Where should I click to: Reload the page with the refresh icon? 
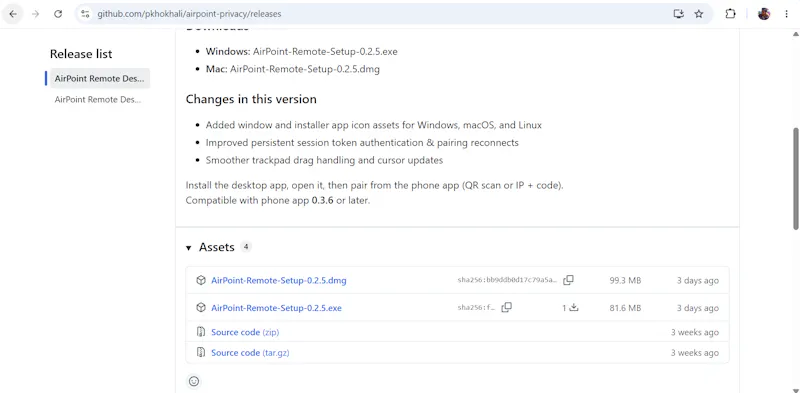click(x=58, y=14)
